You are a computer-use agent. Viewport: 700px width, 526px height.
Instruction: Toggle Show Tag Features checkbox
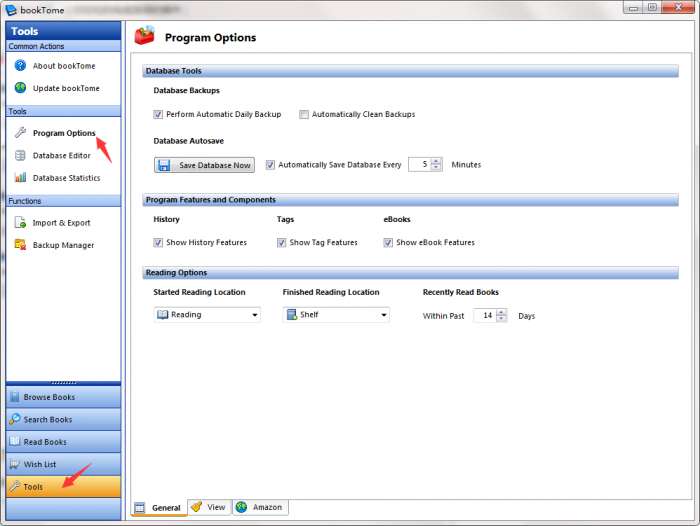pyautogui.click(x=281, y=242)
